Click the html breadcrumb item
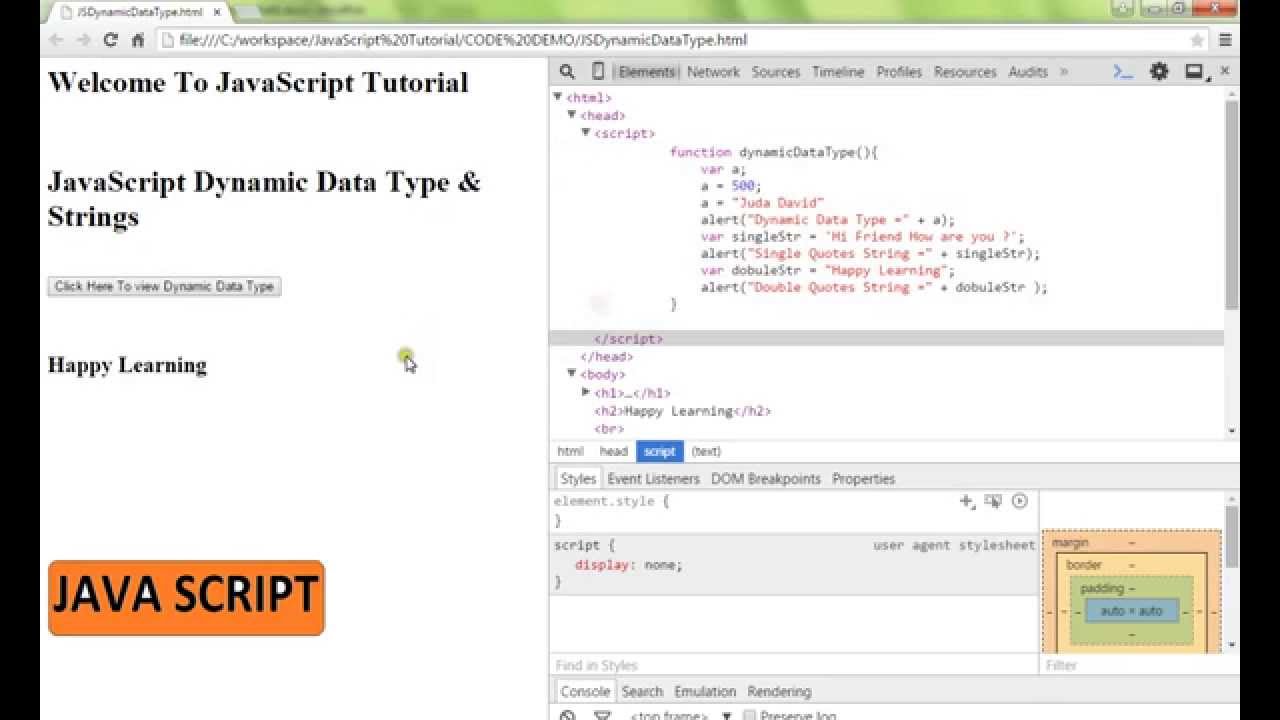This screenshot has width=1280, height=720. pos(570,451)
